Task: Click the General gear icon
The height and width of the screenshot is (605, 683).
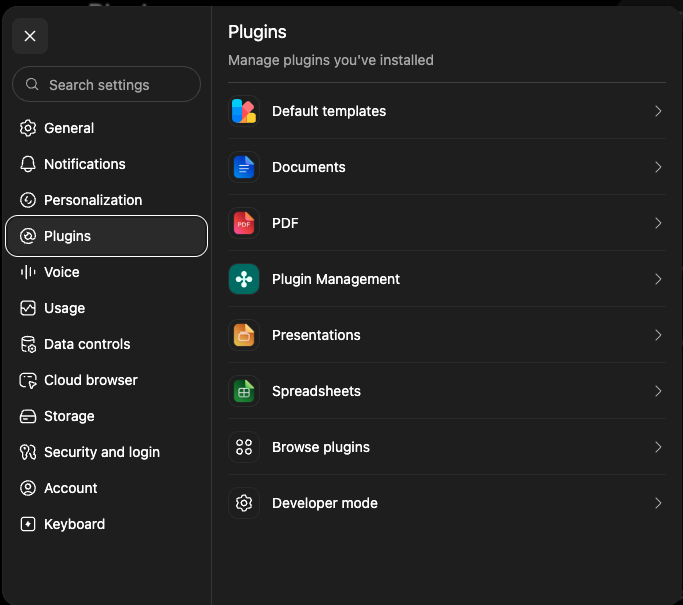Action: click(28, 128)
